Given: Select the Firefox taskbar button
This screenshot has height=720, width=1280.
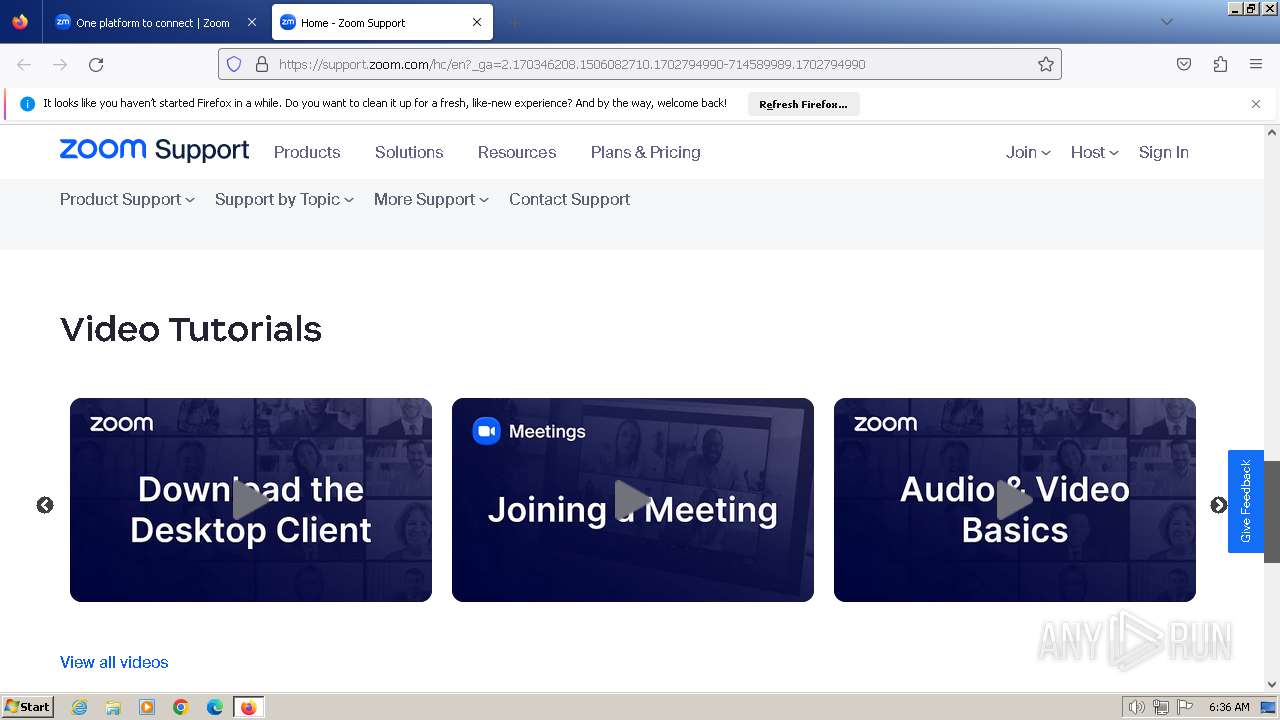Looking at the screenshot, I should pos(249,707).
